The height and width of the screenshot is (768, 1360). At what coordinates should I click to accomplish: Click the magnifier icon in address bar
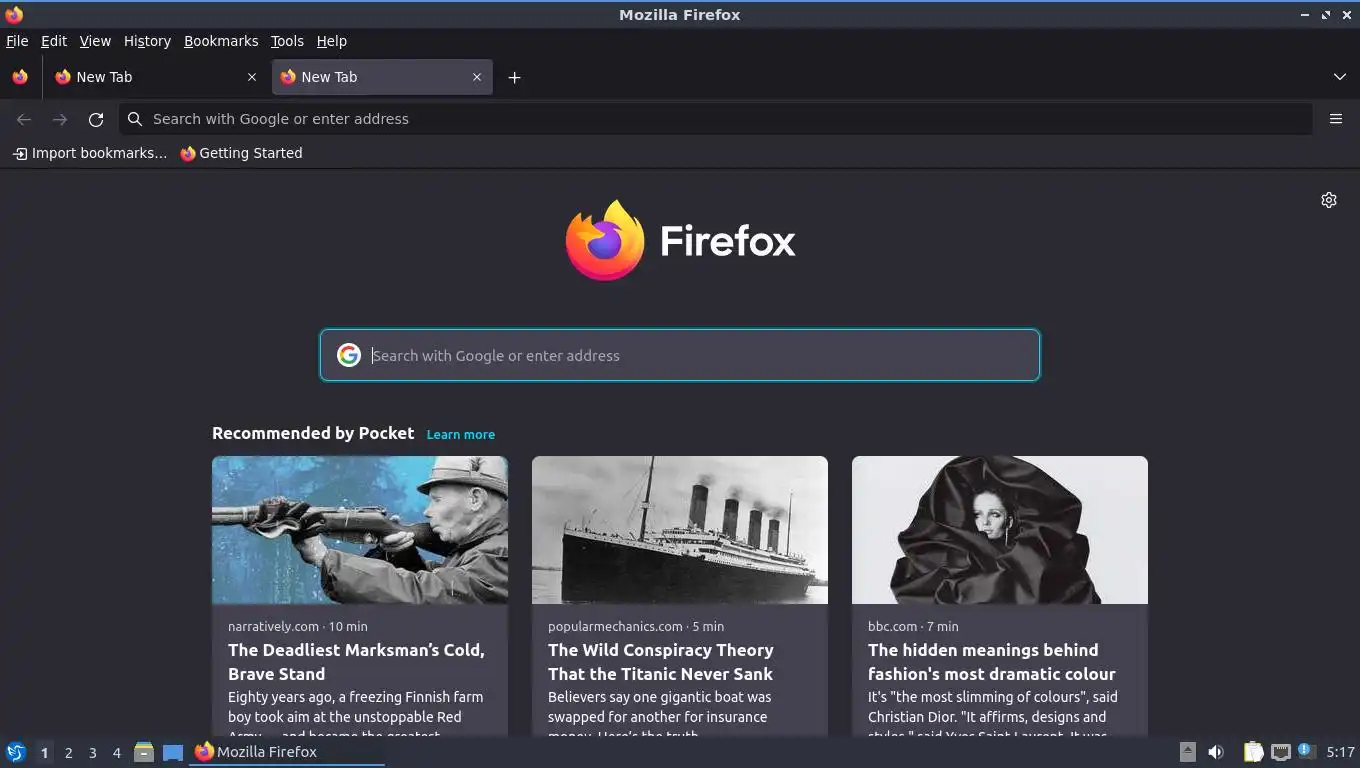coord(135,119)
